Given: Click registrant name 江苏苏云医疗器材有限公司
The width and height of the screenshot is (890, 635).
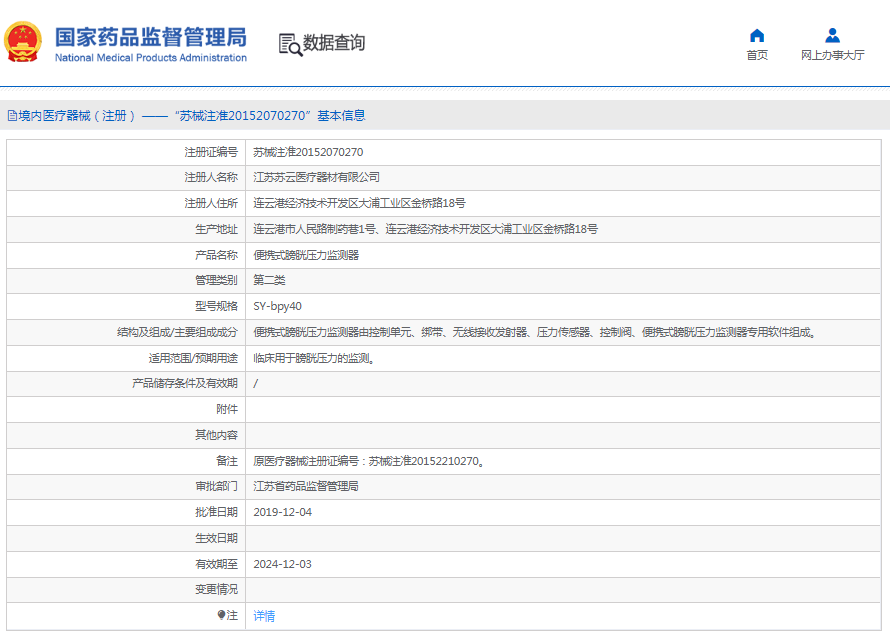Looking at the screenshot, I should pos(316,177).
